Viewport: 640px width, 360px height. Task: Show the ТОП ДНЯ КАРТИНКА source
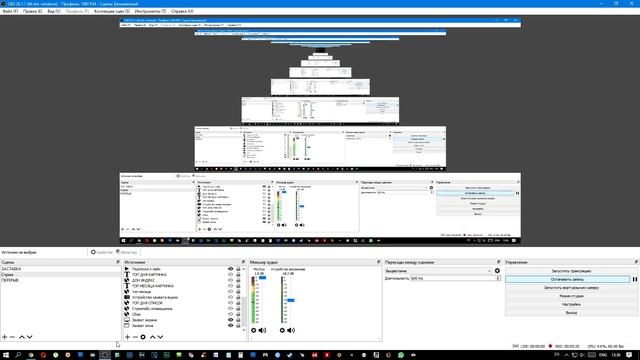tap(231, 275)
